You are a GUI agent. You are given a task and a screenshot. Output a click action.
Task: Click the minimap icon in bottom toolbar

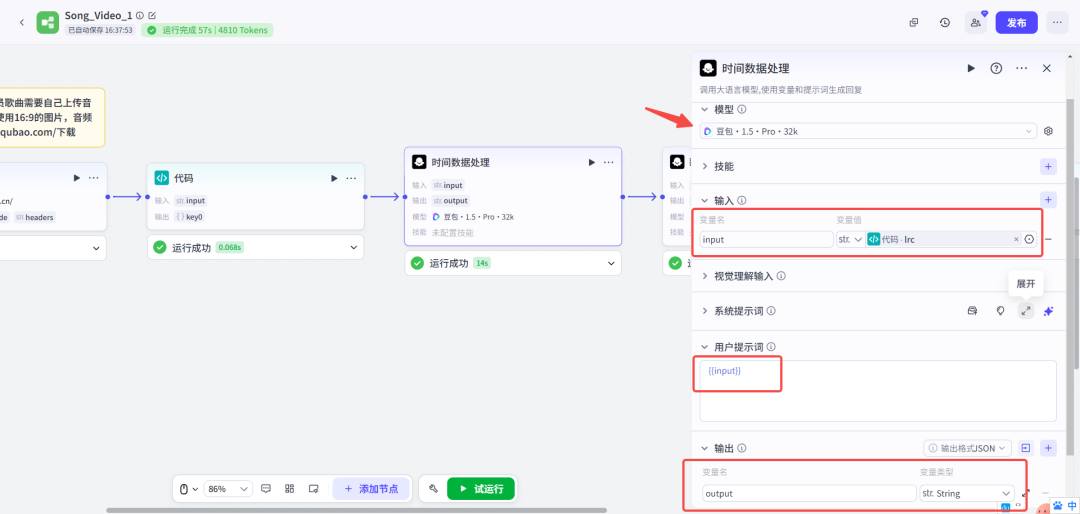(313, 489)
